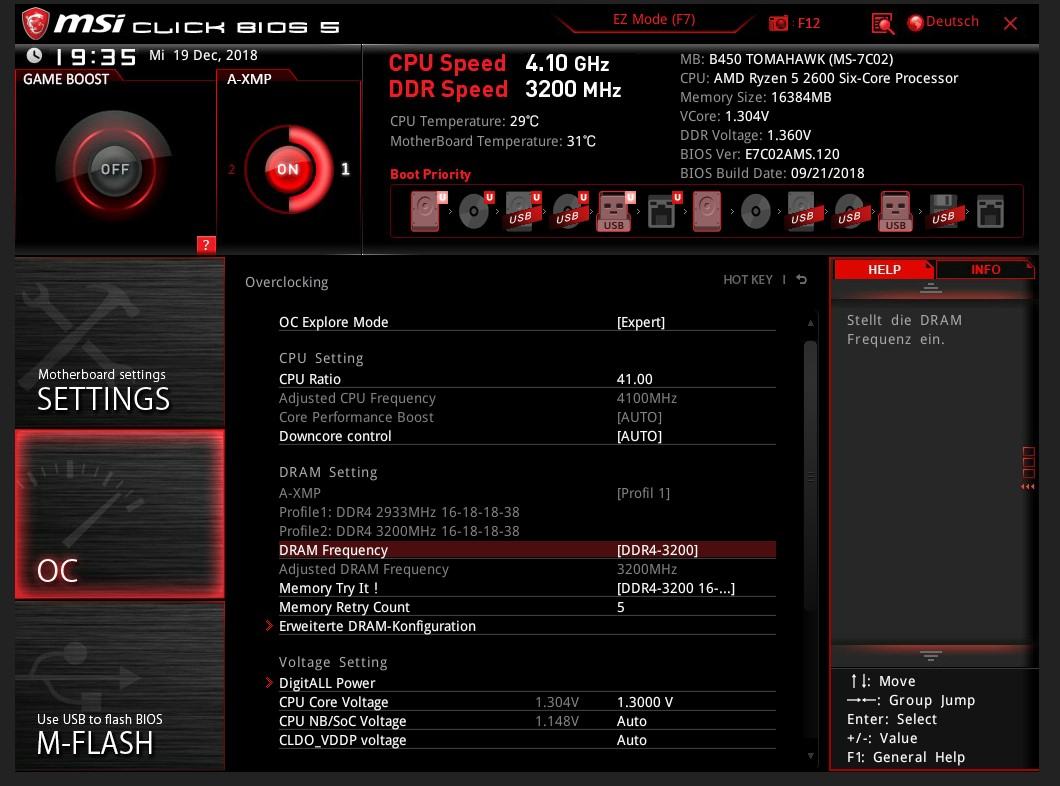The image size is (1060, 786).
Task: Open M-FLASH to flash BIOS via USB
Action: (x=120, y=686)
